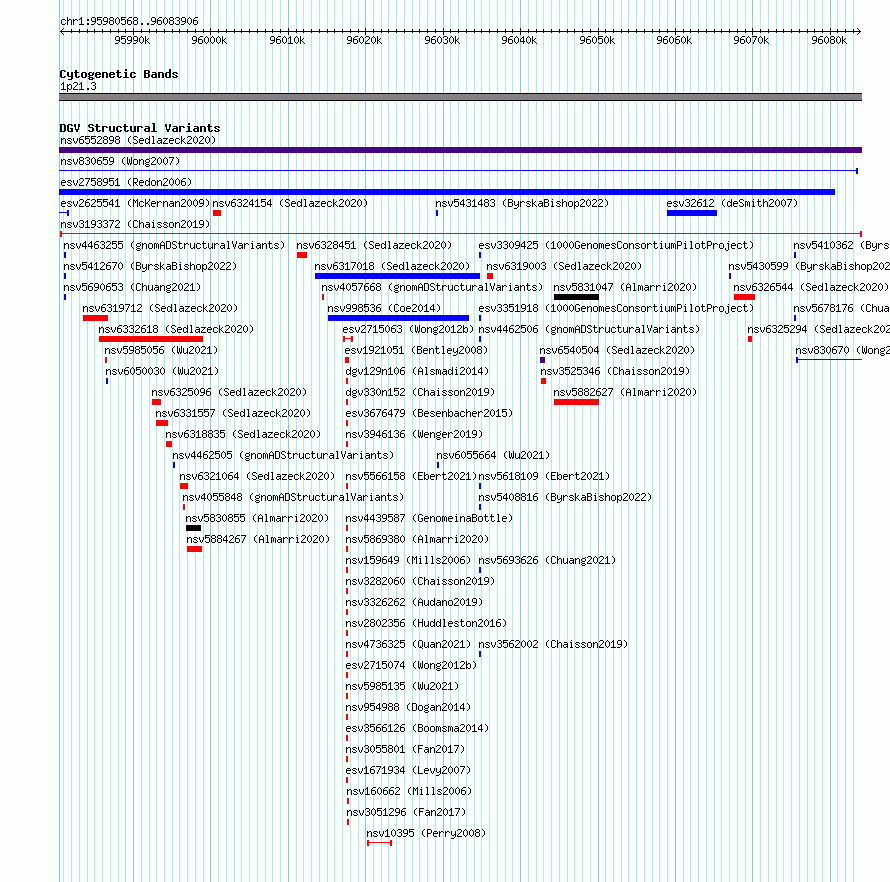Click nsv5690653 (Chuang2021) label
This screenshot has height=882, width=890.
click(132, 287)
